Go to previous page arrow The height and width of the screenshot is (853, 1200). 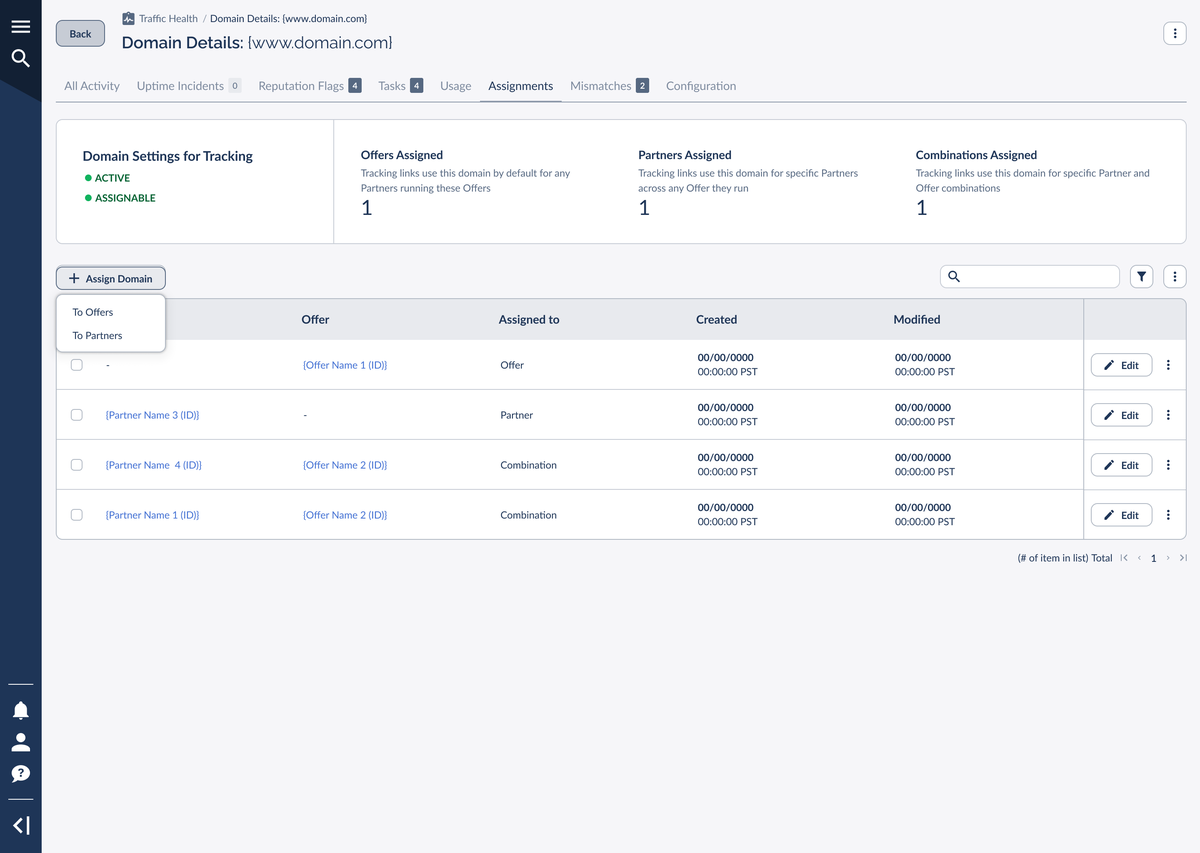[1139, 558]
